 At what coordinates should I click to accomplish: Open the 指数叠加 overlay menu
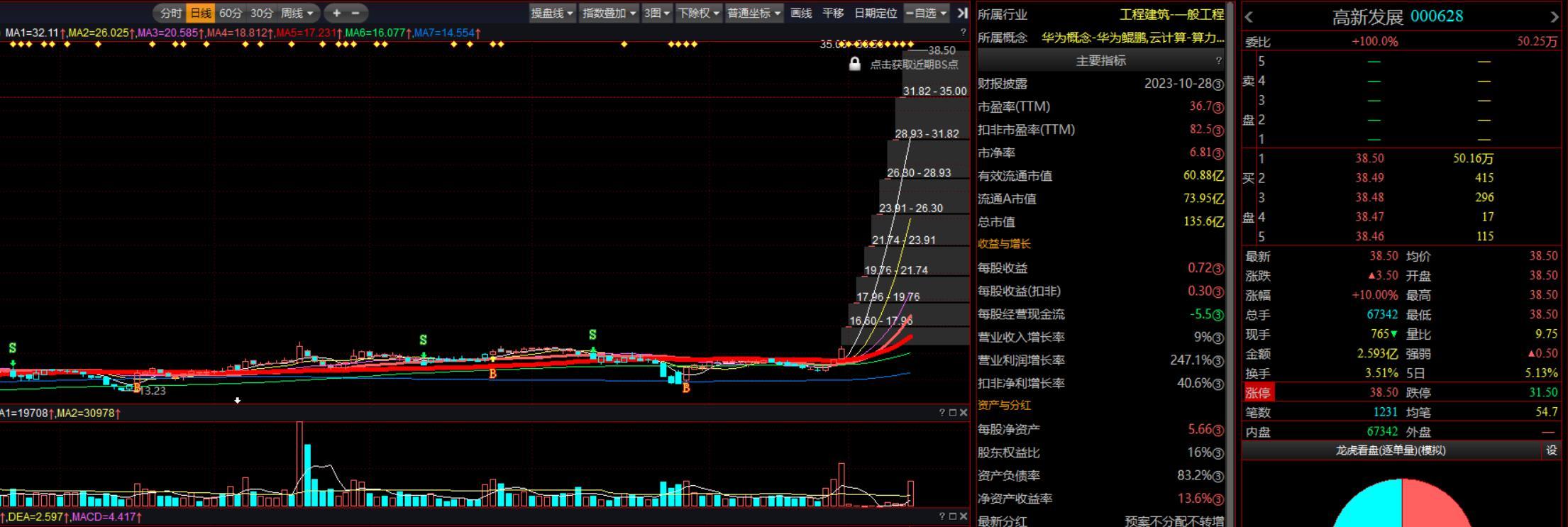click(x=609, y=13)
